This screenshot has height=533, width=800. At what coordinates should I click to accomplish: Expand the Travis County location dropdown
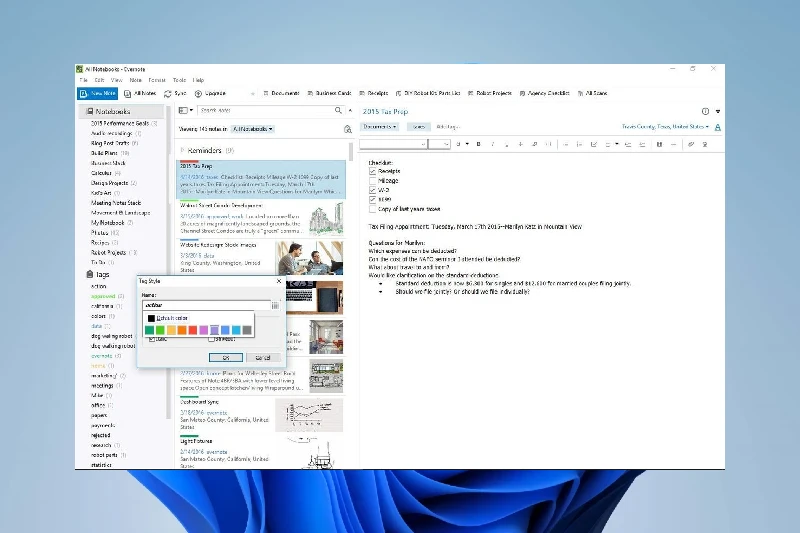[x=666, y=127]
